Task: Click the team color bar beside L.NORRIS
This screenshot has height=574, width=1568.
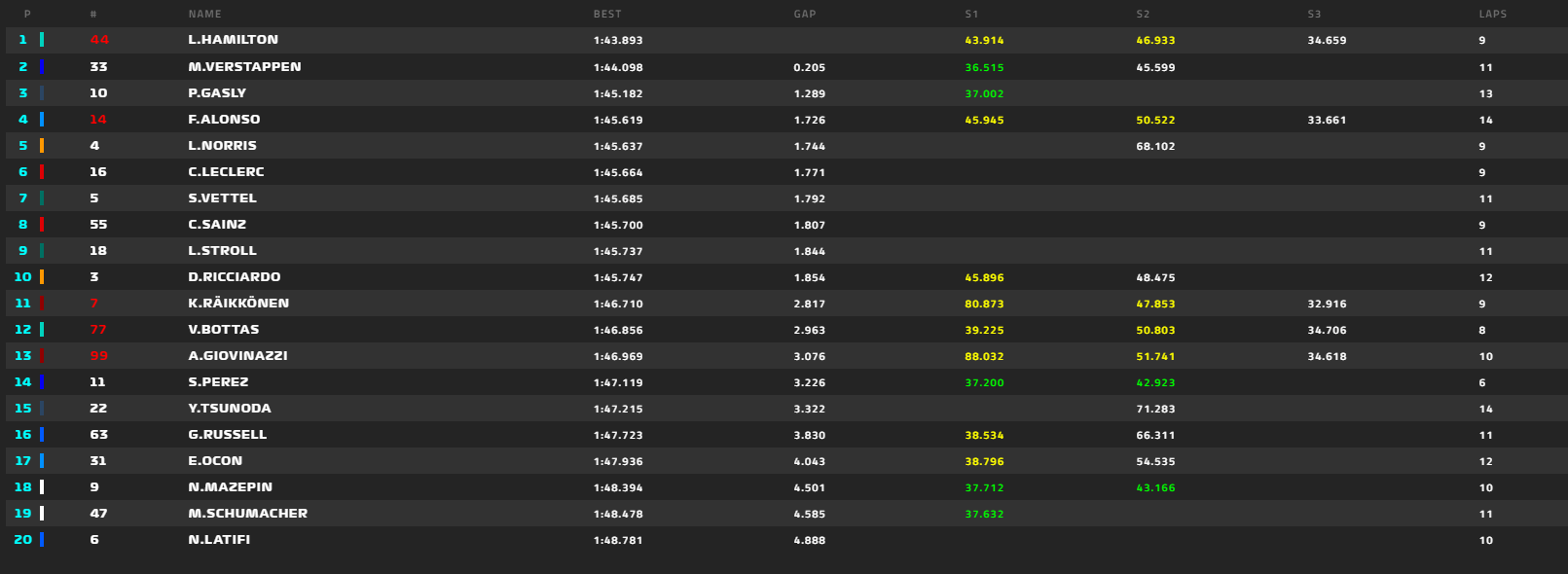Action: pyautogui.click(x=42, y=146)
